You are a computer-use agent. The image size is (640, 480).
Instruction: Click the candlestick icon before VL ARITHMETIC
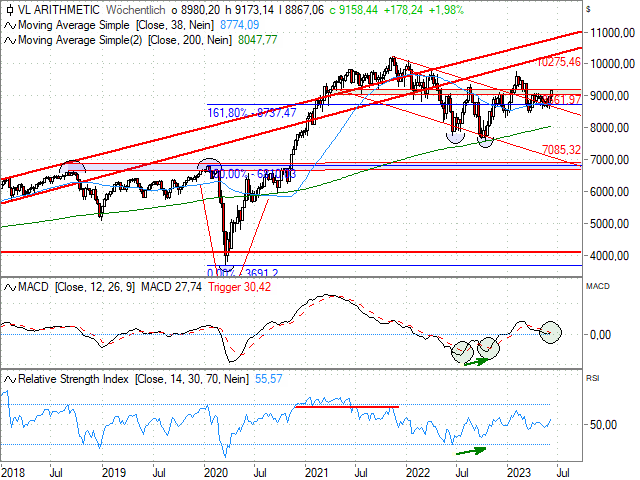click(10, 10)
